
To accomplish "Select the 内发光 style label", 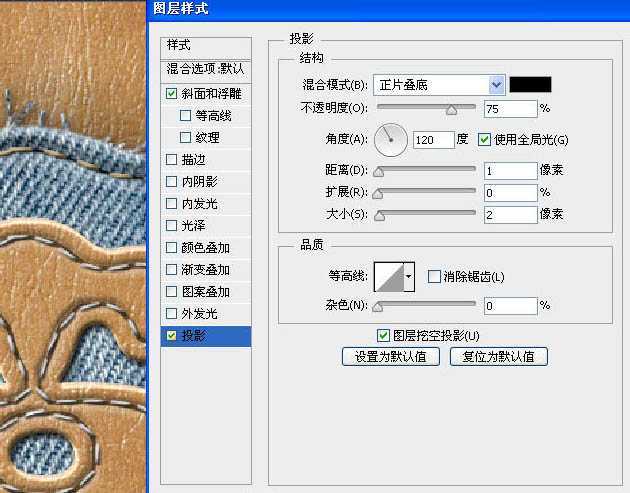I will (199, 204).
